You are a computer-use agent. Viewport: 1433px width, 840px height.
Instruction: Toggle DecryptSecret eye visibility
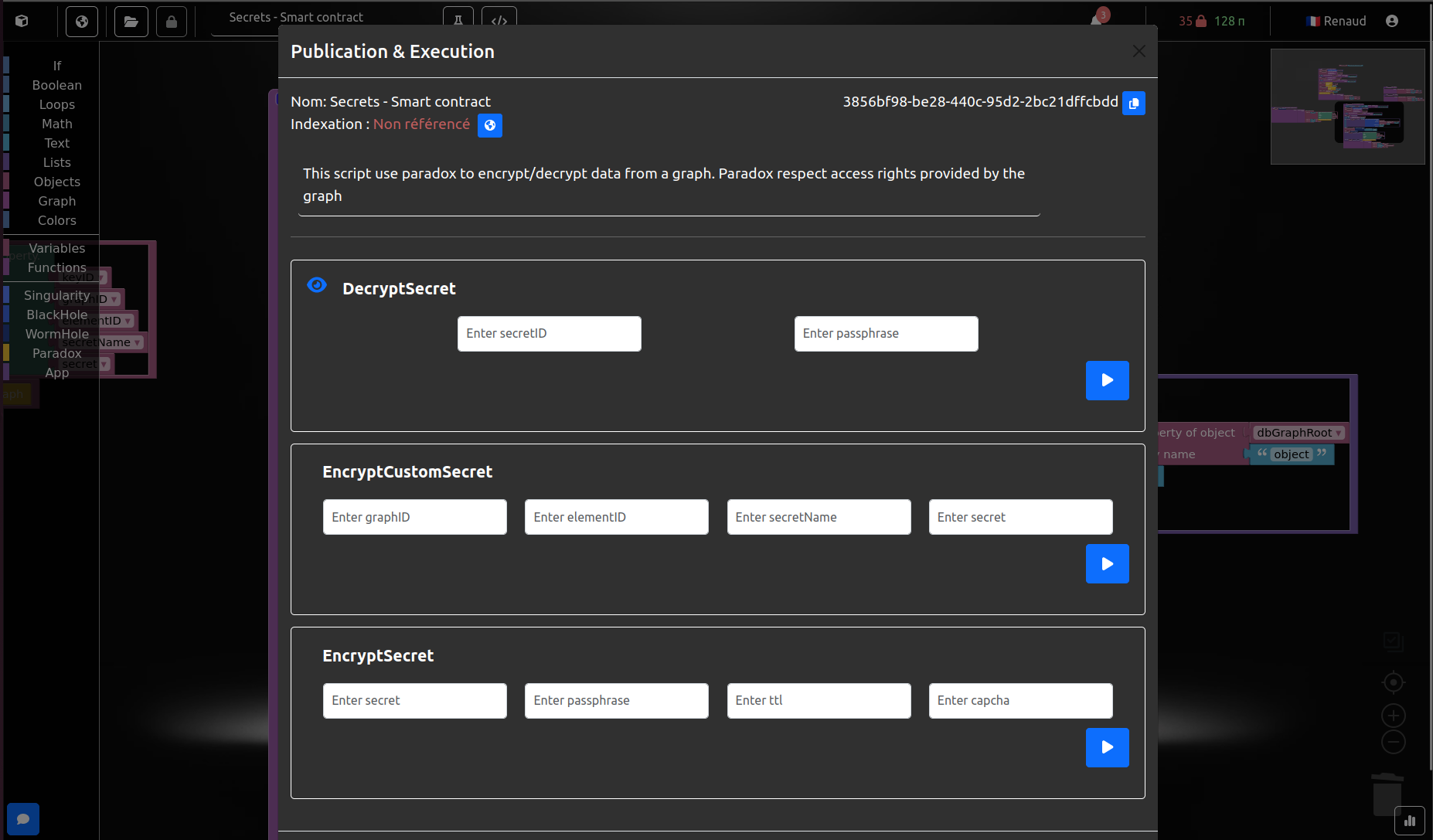point(317,285)
